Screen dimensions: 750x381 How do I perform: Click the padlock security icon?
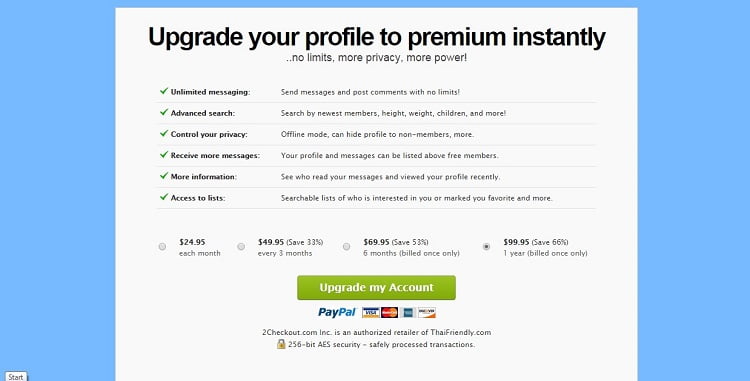281,344
